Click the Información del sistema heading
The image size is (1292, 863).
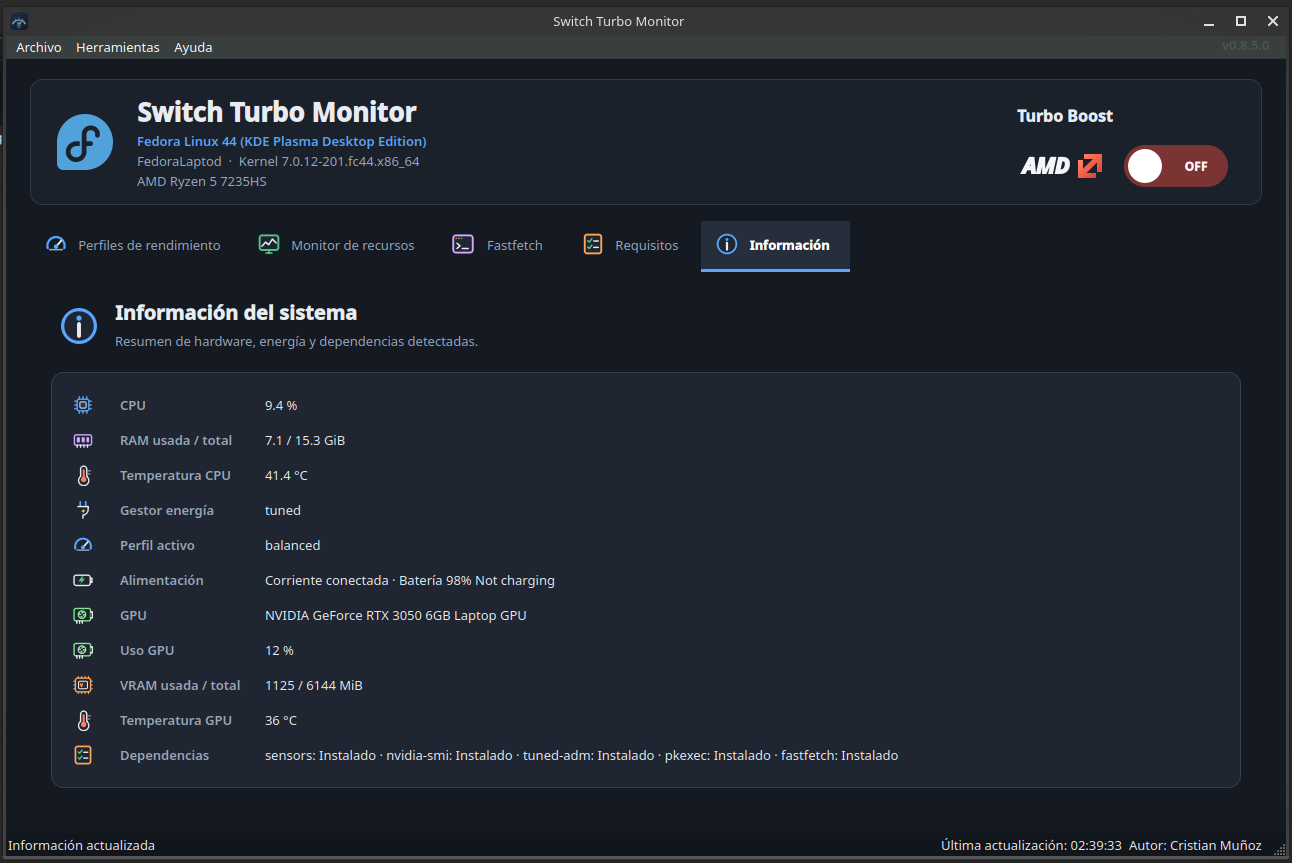(x=236, y=313)
